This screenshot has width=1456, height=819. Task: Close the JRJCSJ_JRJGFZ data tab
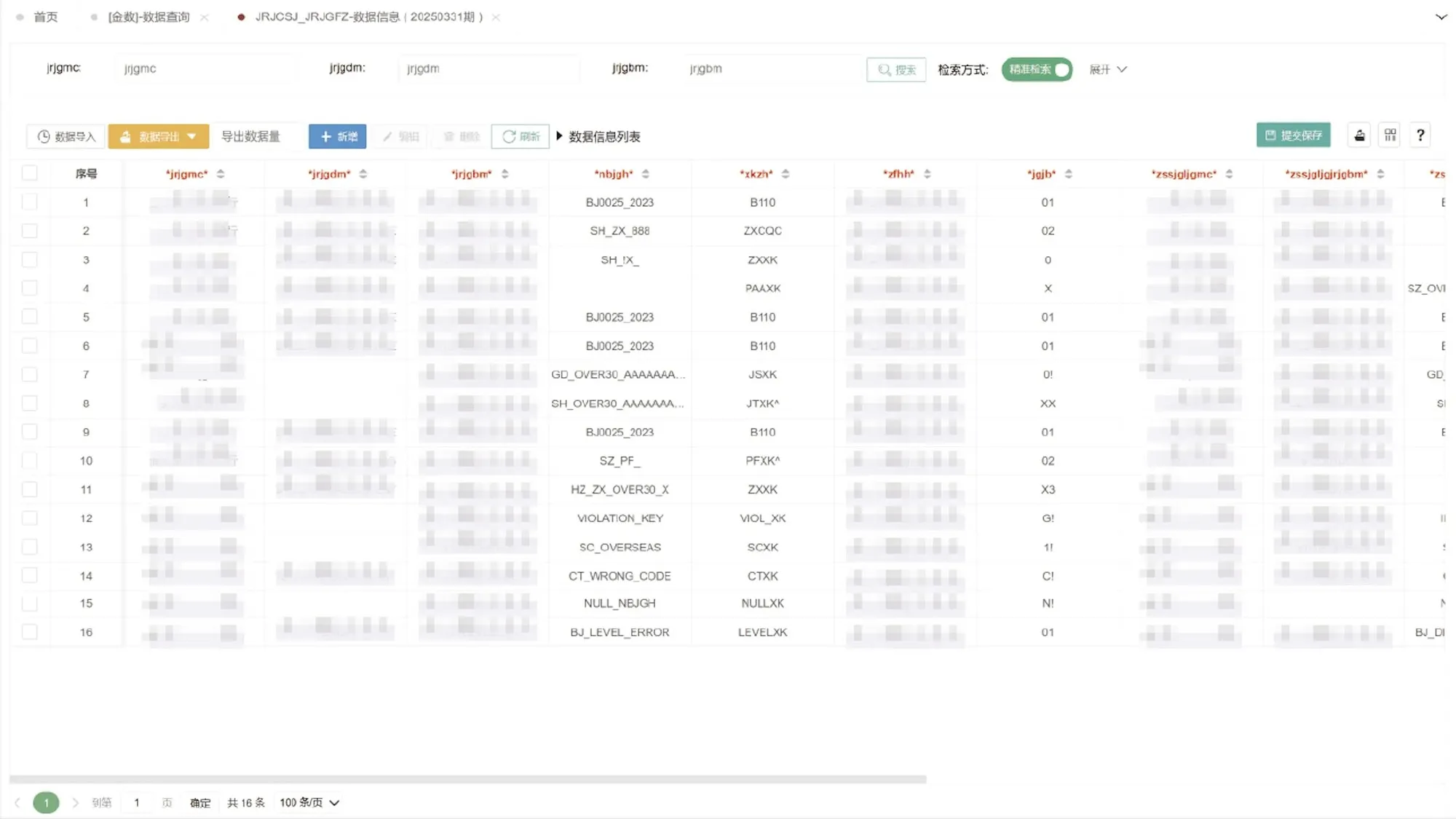coord(496,17)
